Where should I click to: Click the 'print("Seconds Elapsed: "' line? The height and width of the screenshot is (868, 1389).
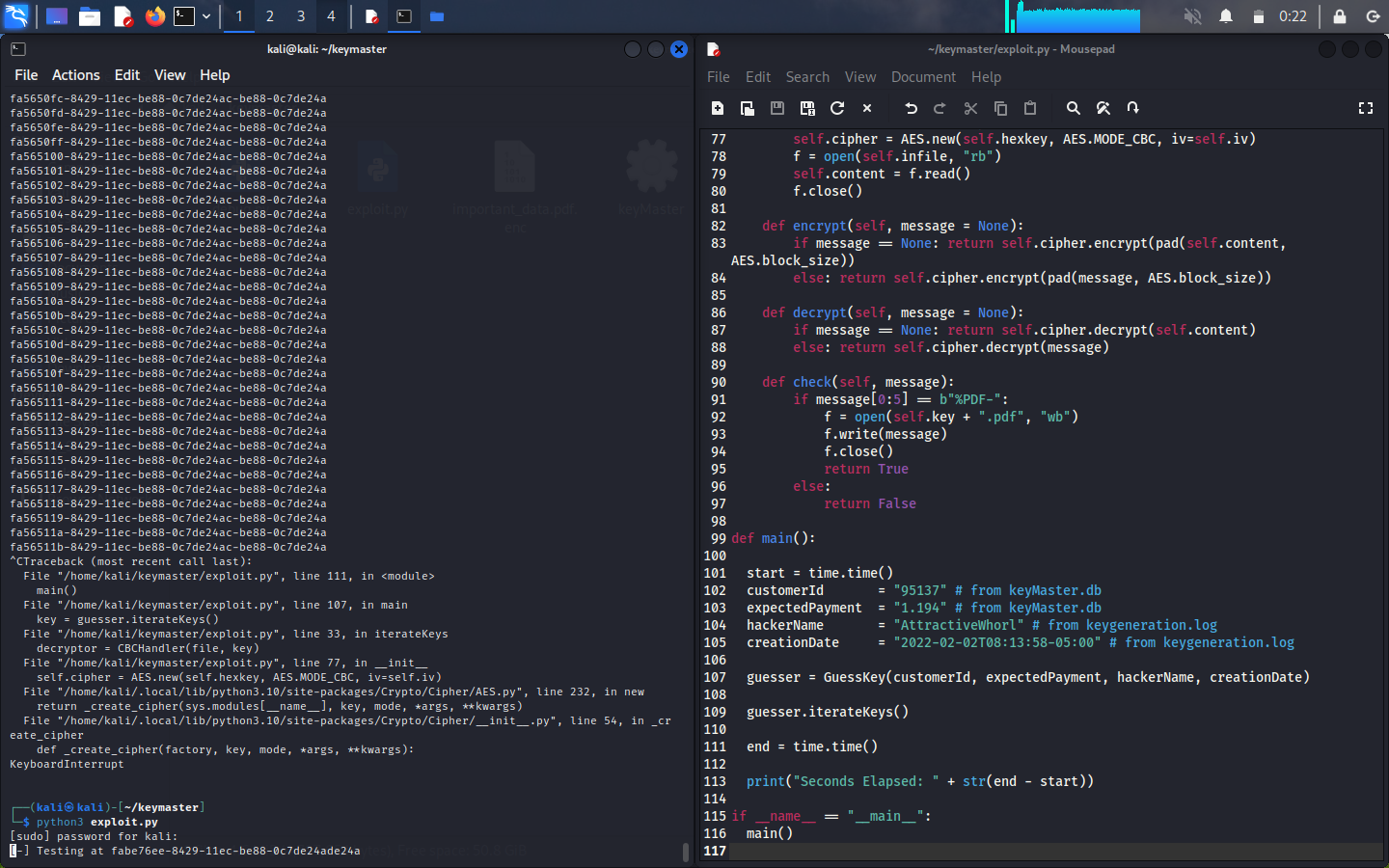pyautogui.click(x=920, y=781)
